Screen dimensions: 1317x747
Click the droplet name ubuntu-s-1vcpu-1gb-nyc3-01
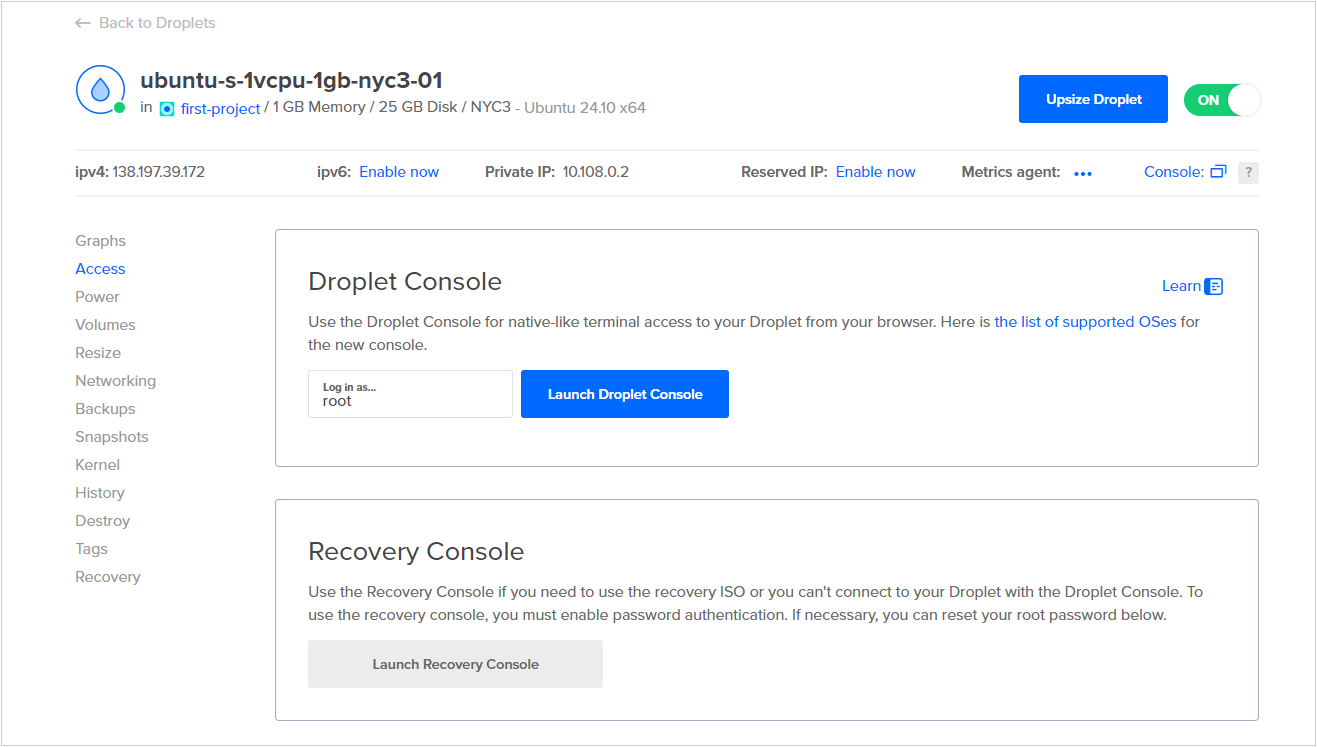pos(291,81)
